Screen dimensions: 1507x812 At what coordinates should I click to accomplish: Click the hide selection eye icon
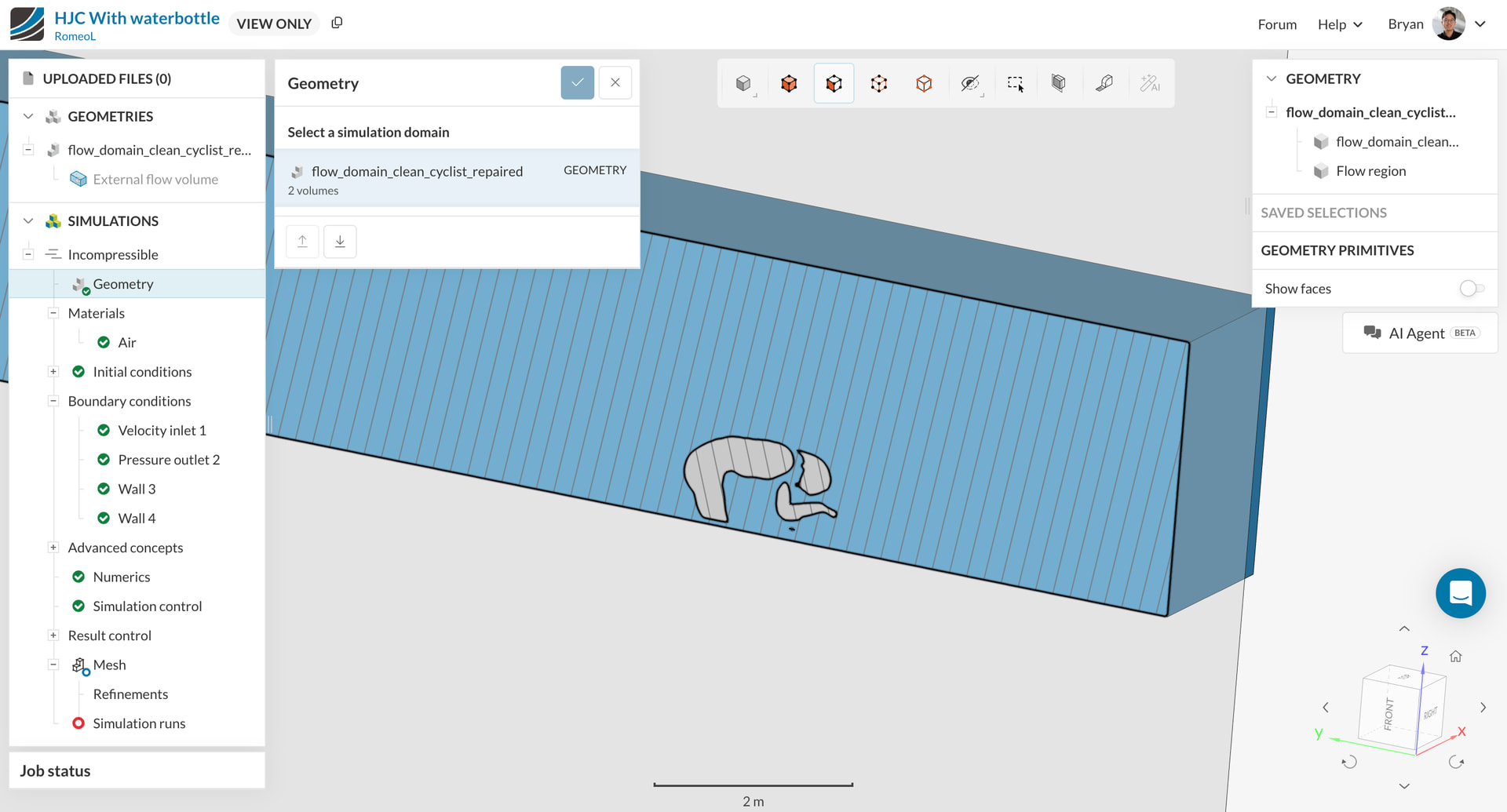coord(970,83)
